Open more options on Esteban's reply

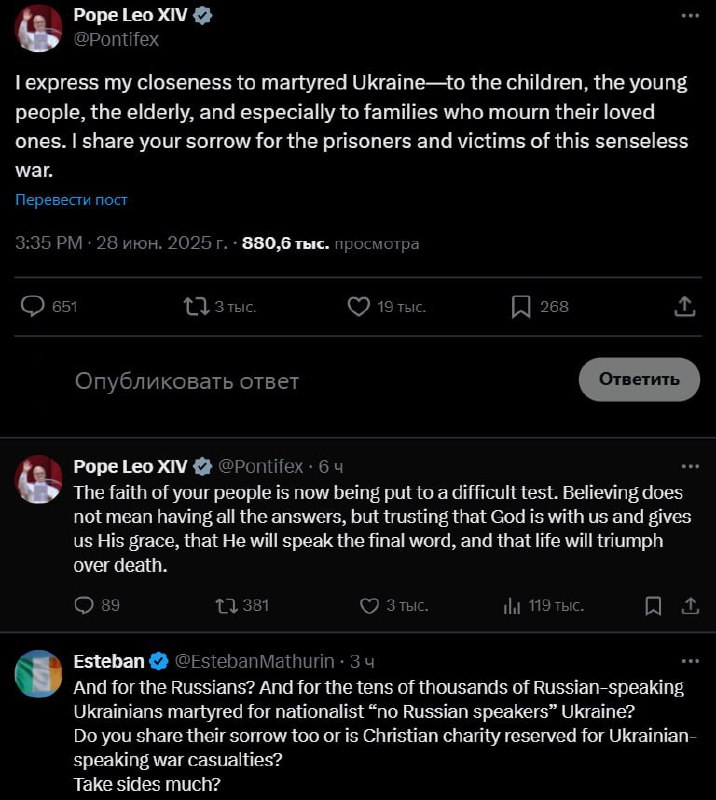[x=689, y=661]
